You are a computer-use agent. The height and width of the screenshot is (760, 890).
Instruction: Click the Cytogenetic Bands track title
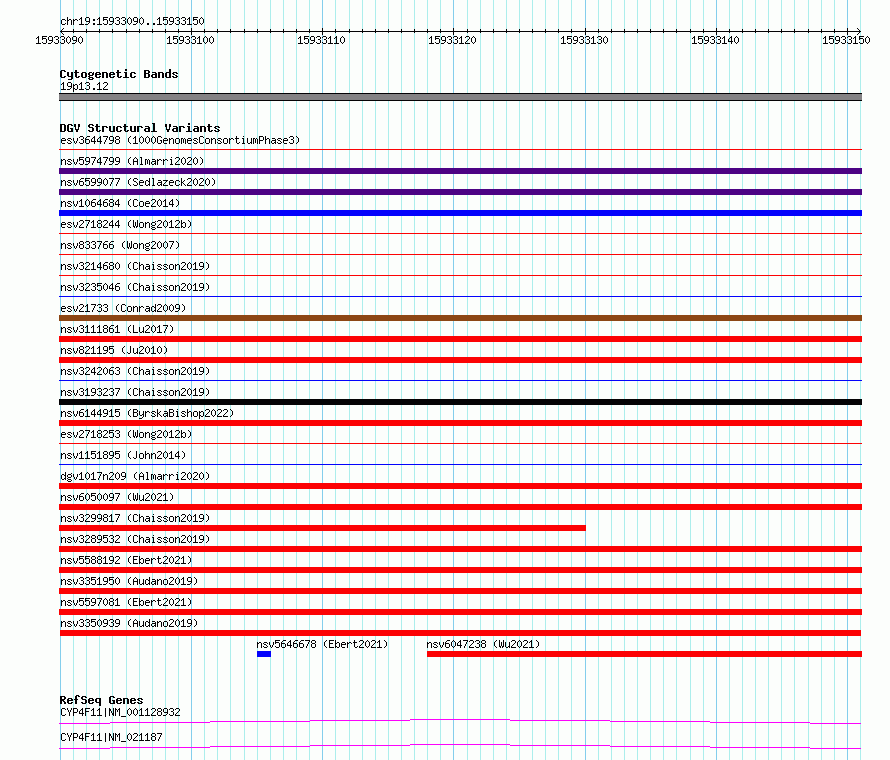pyautogui.click(x=119, y=74)
